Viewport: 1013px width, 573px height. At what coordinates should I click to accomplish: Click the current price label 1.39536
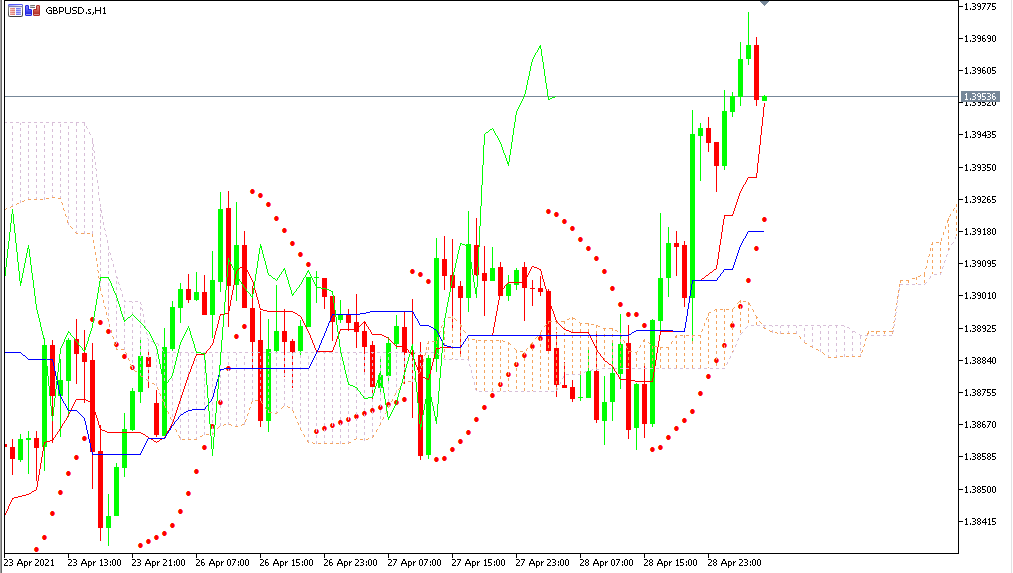(980, 97)
